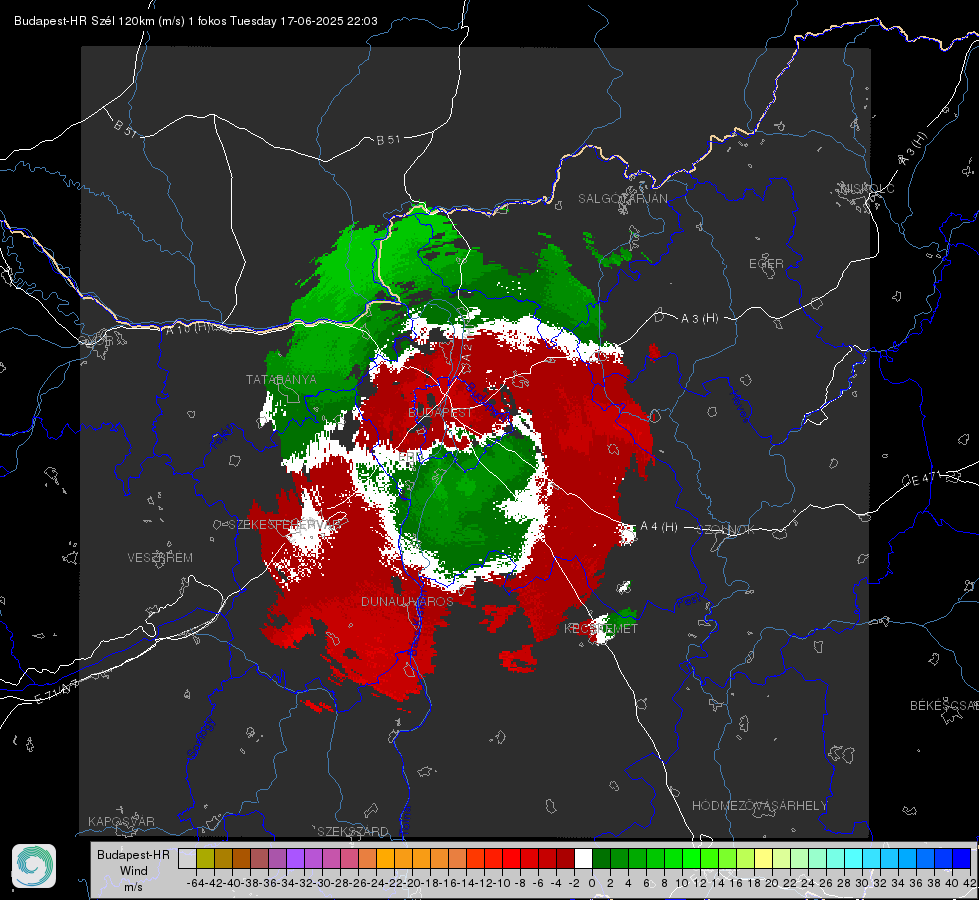Click the DUNAÚJVÁROS city label
The image size is (979, 900).
pyautogui.click(x=407, y=601)
